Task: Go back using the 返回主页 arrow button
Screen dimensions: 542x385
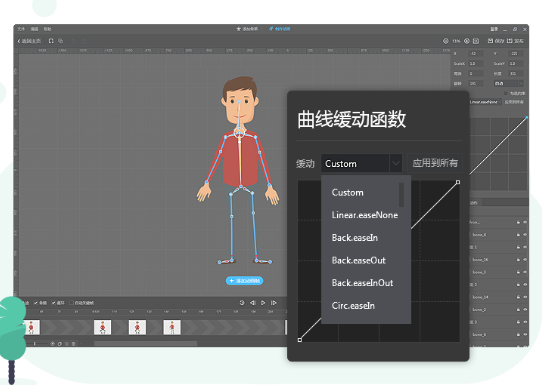Action: coord(29,41)
